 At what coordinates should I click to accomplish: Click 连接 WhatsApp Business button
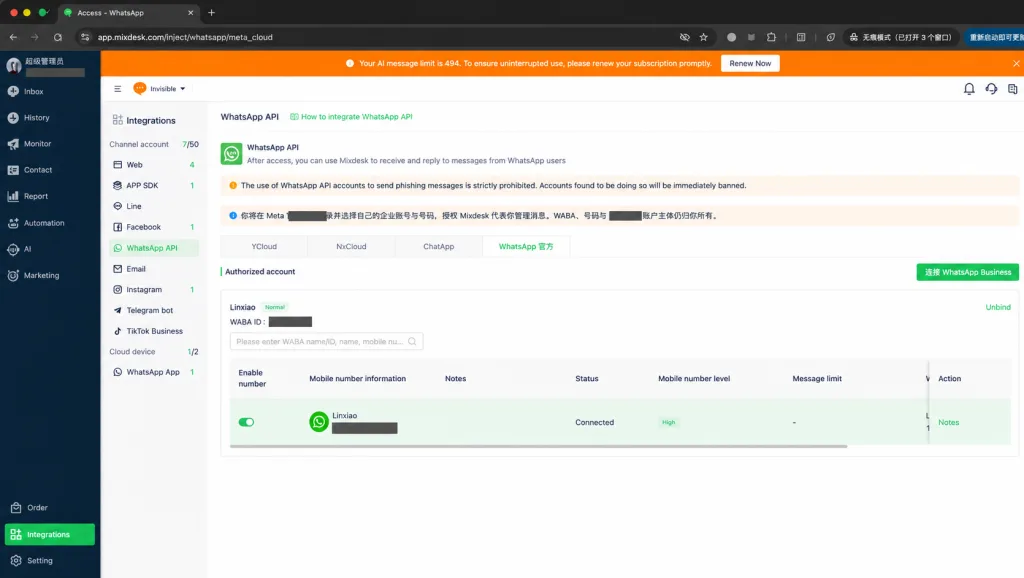967,272
